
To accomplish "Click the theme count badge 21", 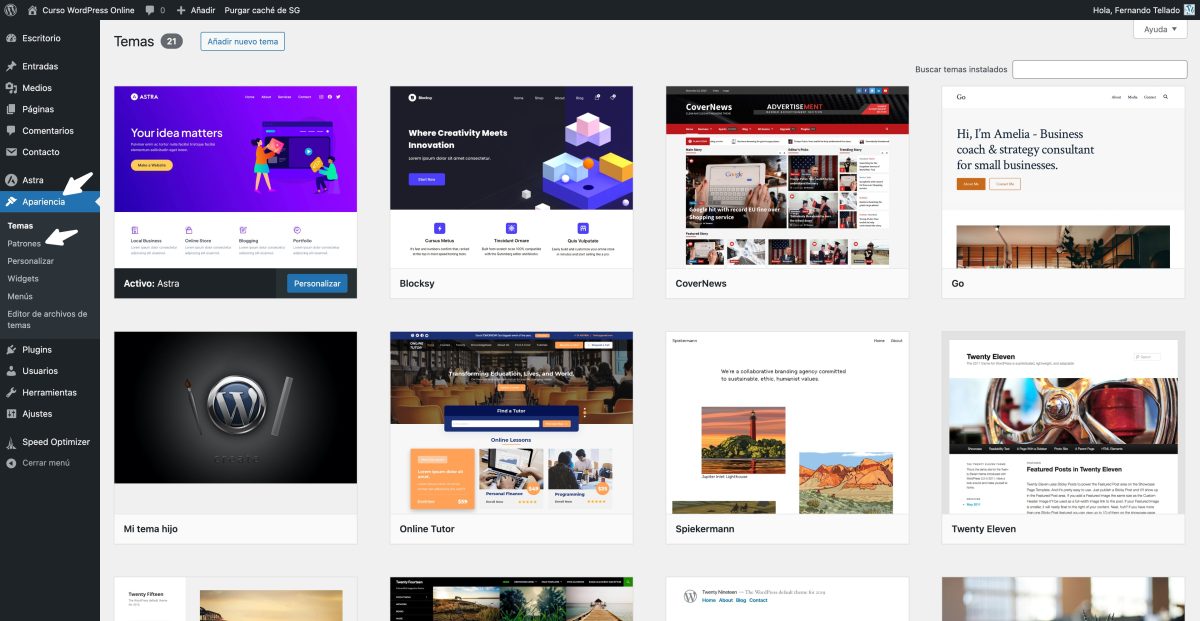I will [171, 42].
